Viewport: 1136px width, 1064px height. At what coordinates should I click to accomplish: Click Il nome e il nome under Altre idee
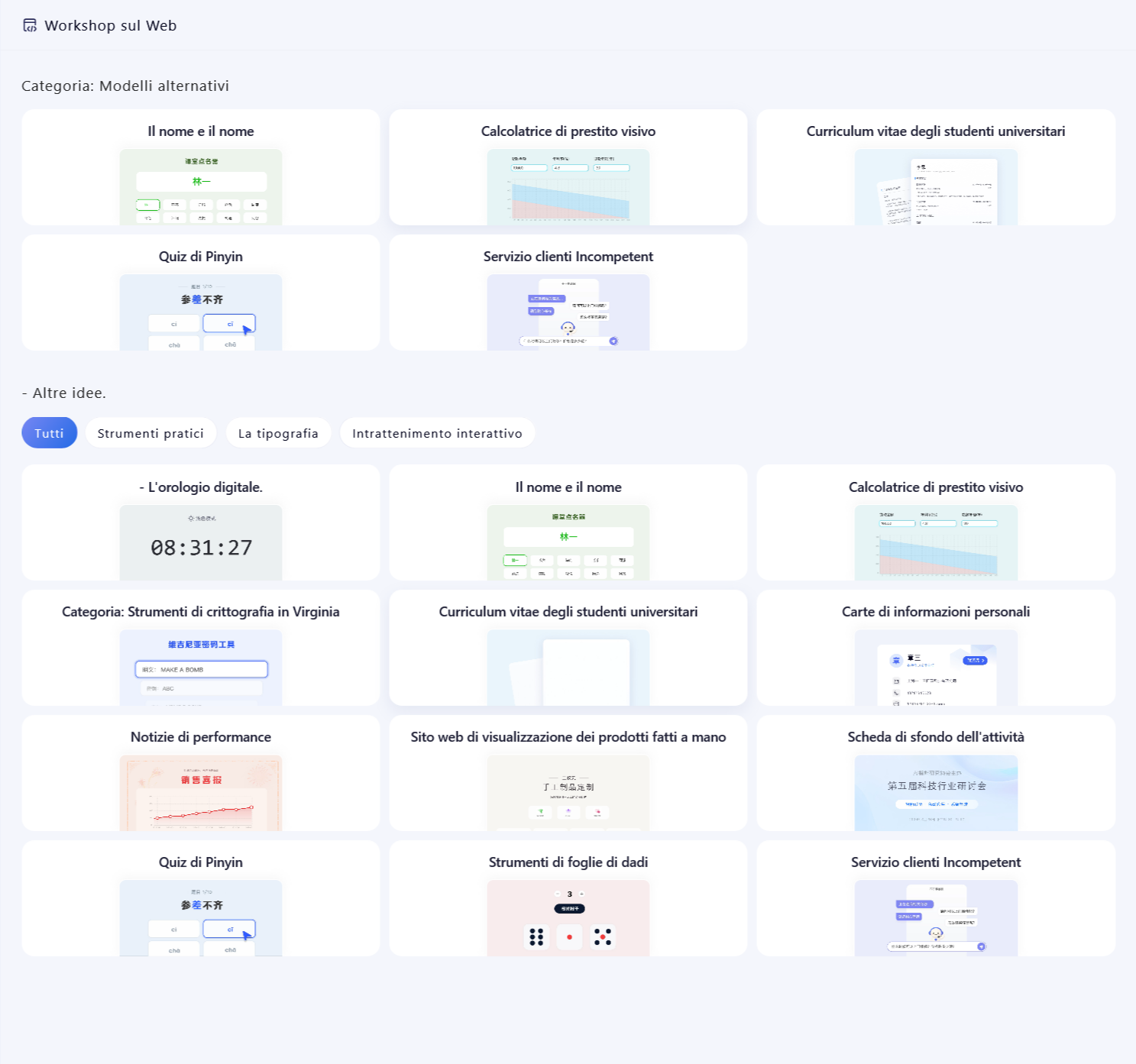(568, 522)
